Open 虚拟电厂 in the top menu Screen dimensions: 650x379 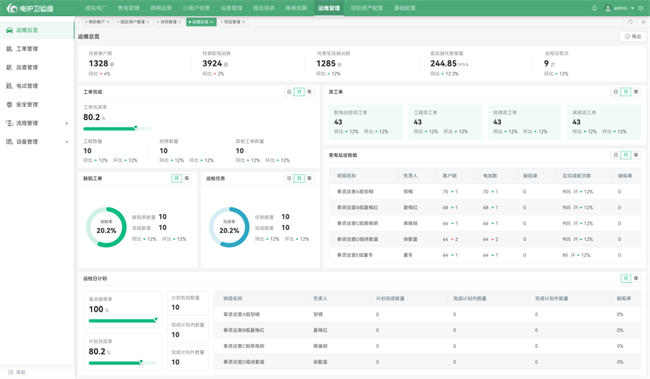click(96, 8)
